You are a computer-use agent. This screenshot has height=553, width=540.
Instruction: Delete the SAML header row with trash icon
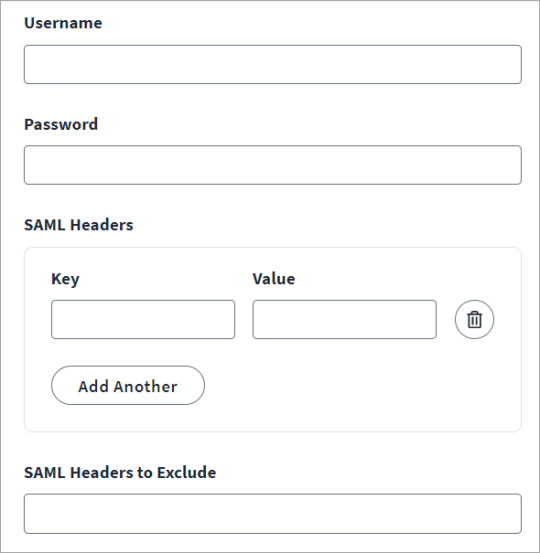[x=474, y=320]
